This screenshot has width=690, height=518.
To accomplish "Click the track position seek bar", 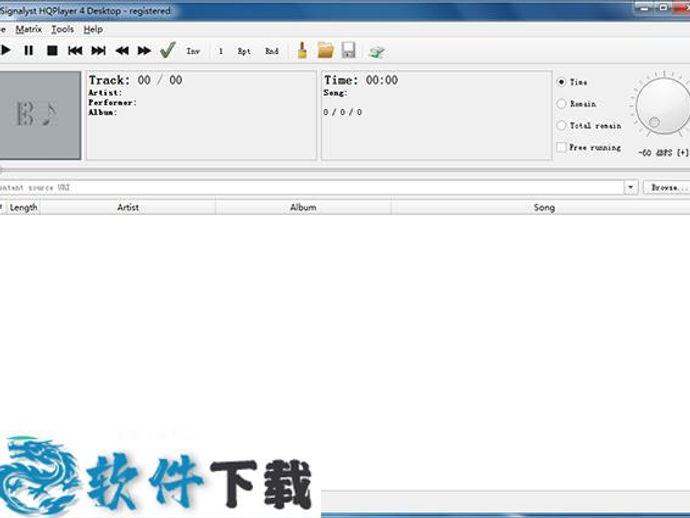I will coord(345,169).
